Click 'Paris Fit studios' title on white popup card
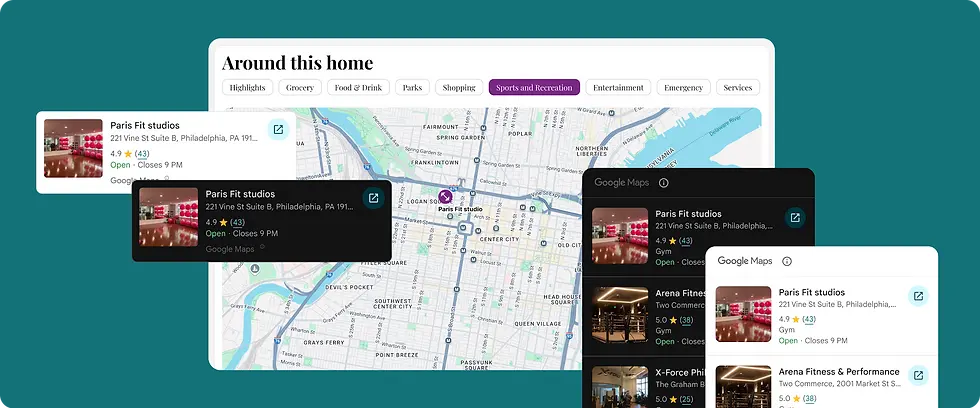980x408 pixels. coord(145,126)
